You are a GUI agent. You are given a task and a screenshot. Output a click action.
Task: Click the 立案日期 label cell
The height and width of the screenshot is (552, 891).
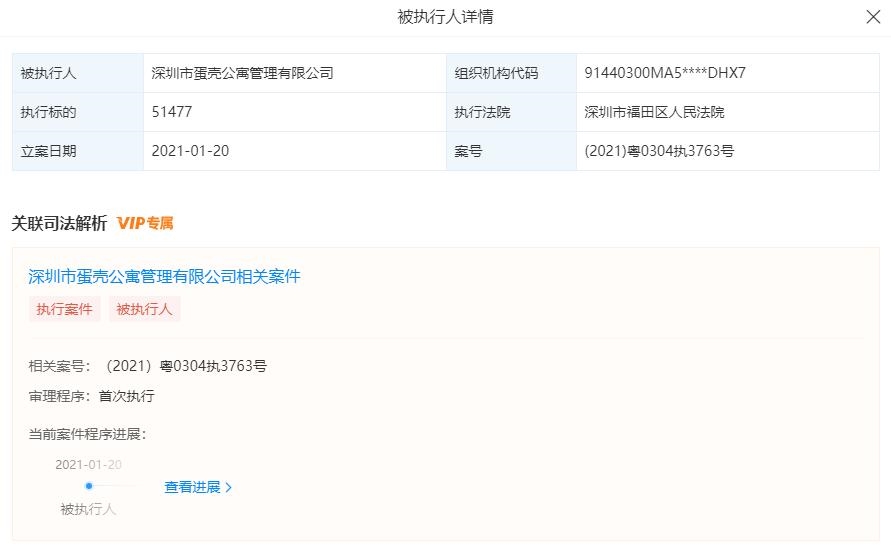coord(78,151)
